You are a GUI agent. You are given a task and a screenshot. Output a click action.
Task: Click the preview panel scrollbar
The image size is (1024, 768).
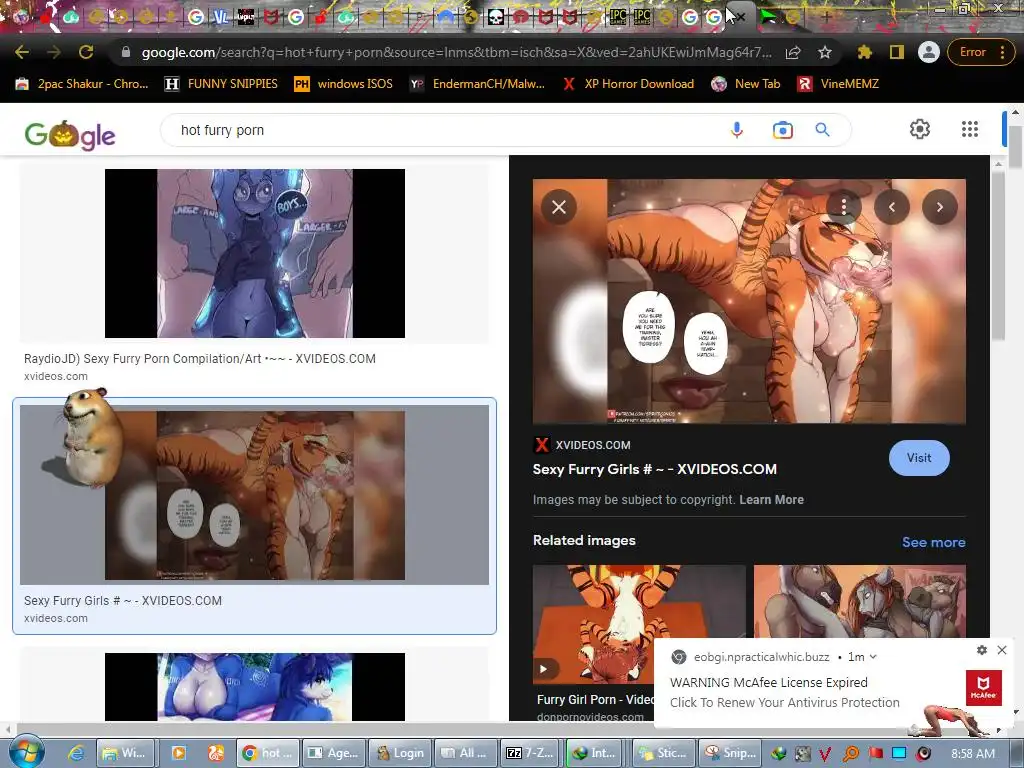click(998, 257)
